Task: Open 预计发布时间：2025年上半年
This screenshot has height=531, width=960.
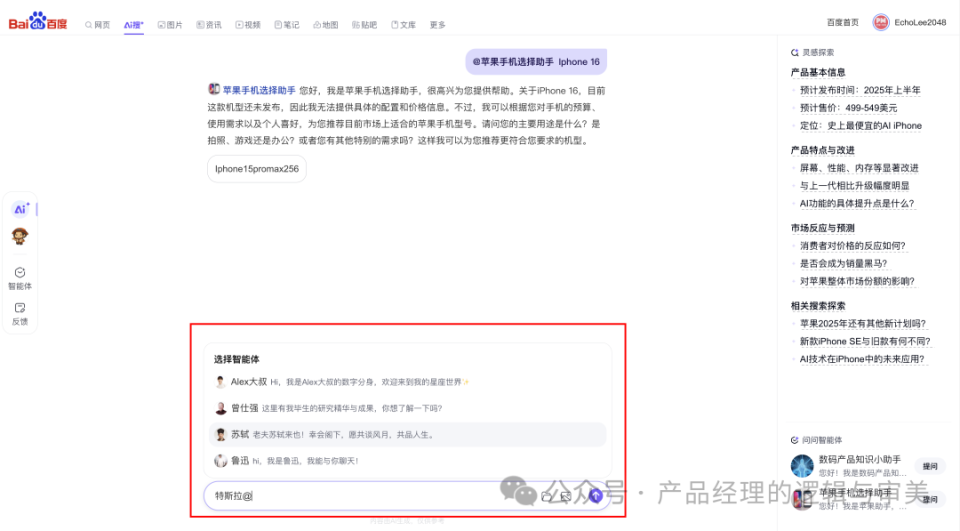Action: tap(860, 91)
